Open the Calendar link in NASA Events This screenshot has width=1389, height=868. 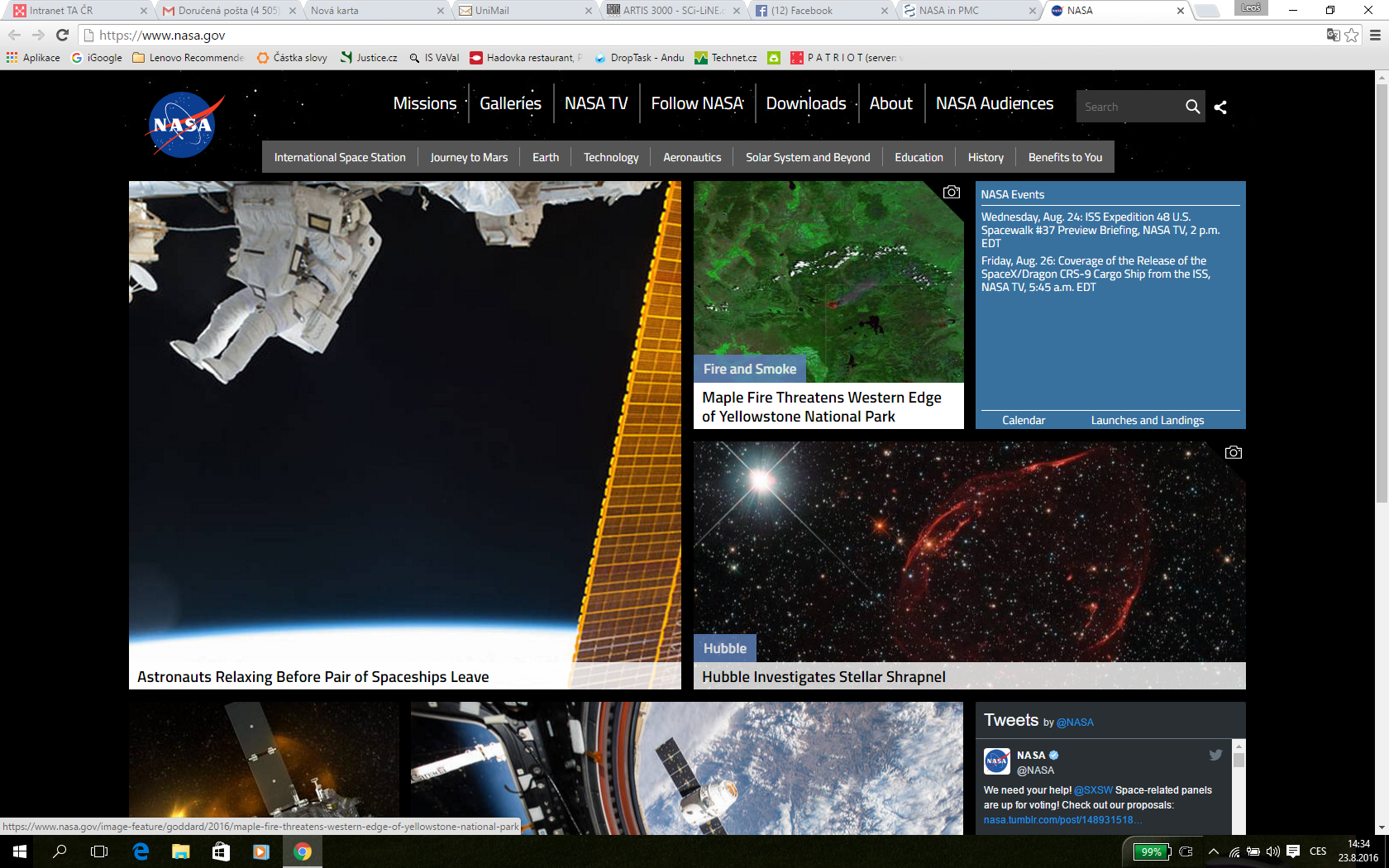pos(1024,420)
